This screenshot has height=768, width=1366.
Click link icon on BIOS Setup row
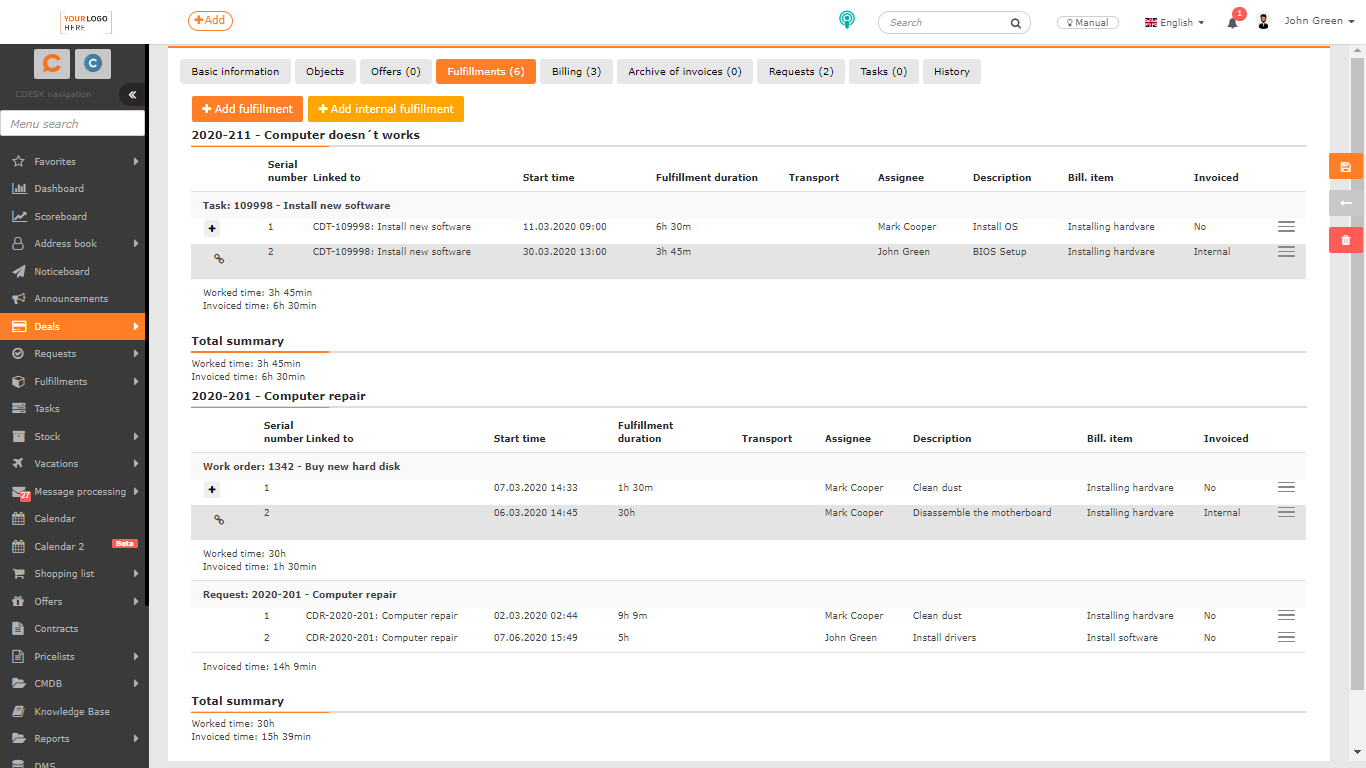[x=219, y=258]
